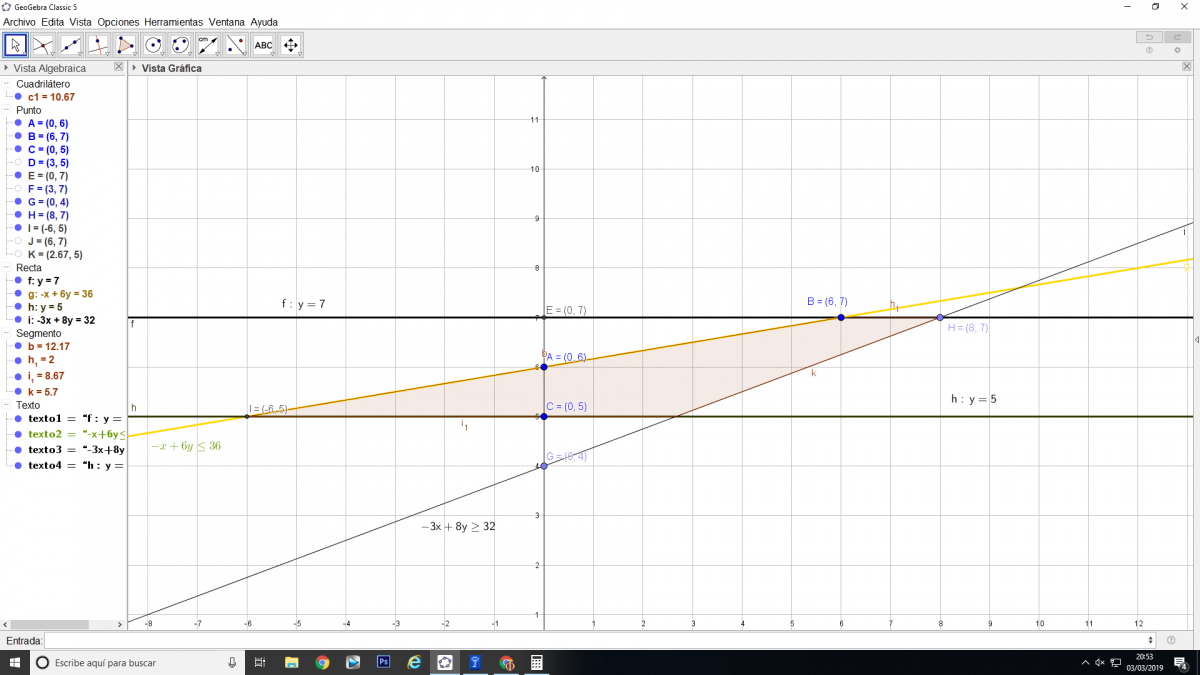The width and height of the screenshot is (1200, 675).
Task: Open the Archivo menu
Action: 20,21
